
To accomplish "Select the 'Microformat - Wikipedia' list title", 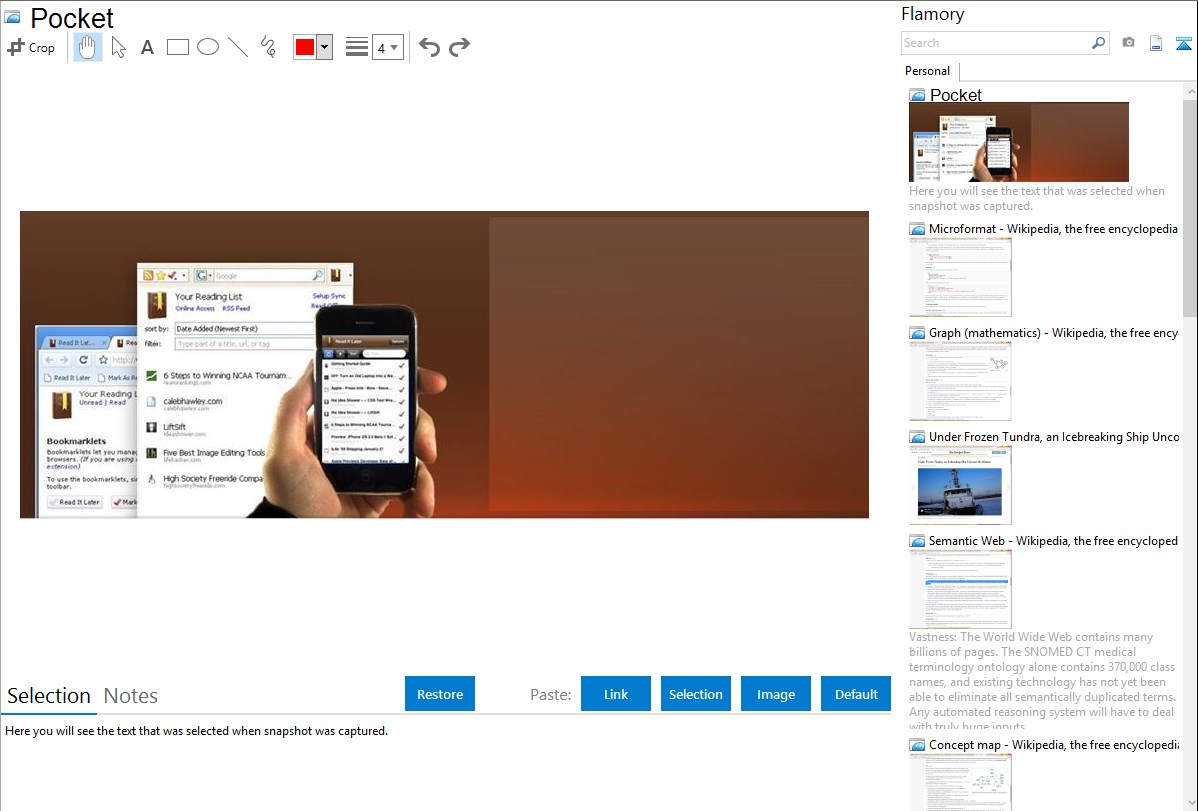I will (x=1053, y=229).
